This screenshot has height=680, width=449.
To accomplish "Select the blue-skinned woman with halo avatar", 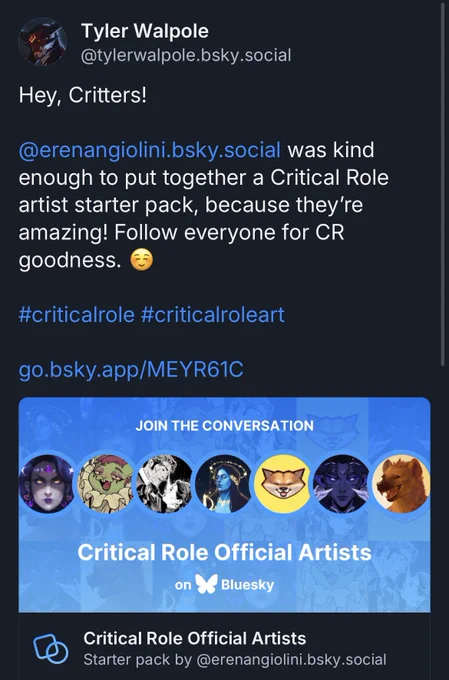I will [223, 484].
